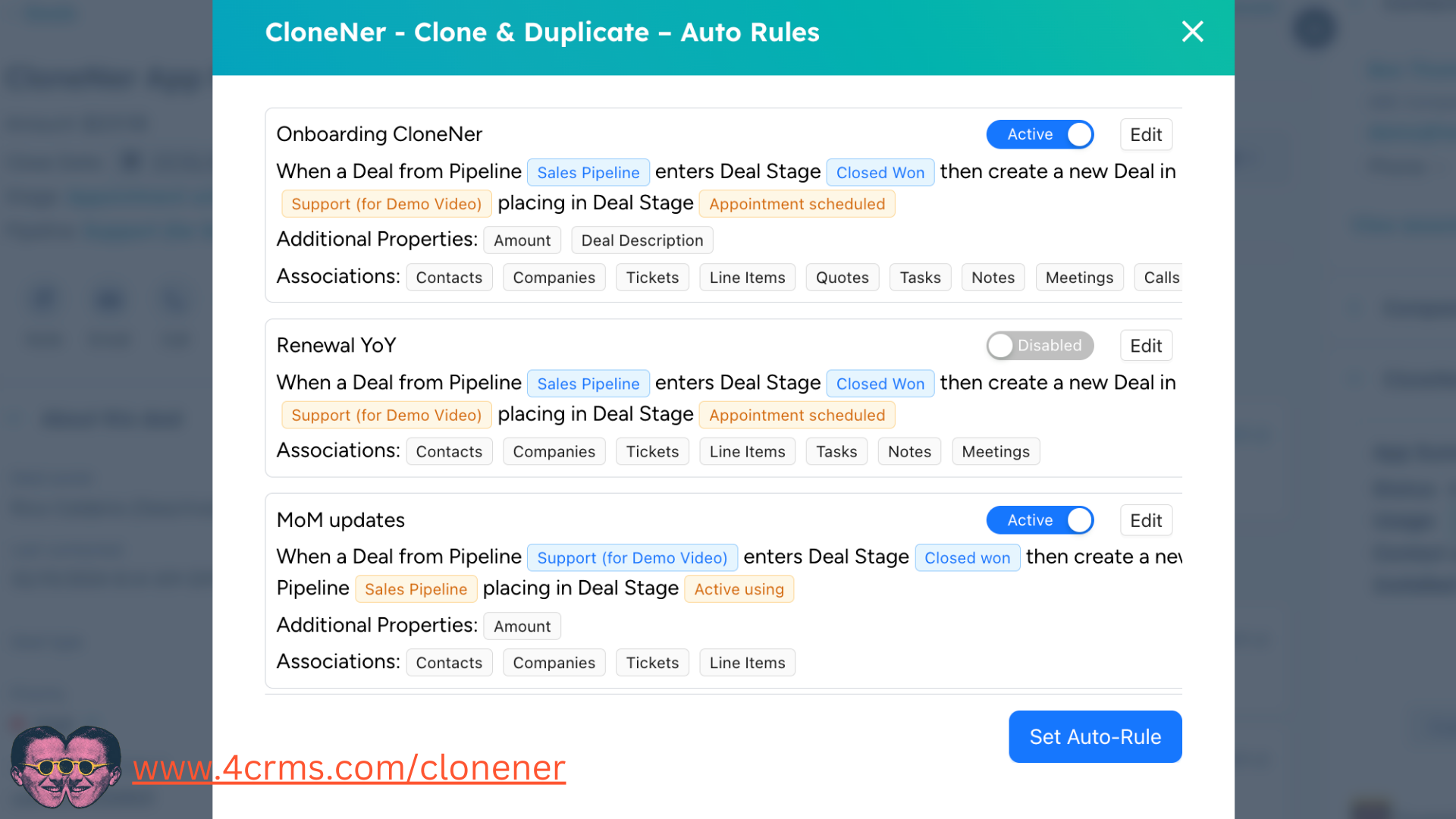Click Tasks association in Onboarding CloneNer
1456x819 pixels.
(x=920, y=278)
